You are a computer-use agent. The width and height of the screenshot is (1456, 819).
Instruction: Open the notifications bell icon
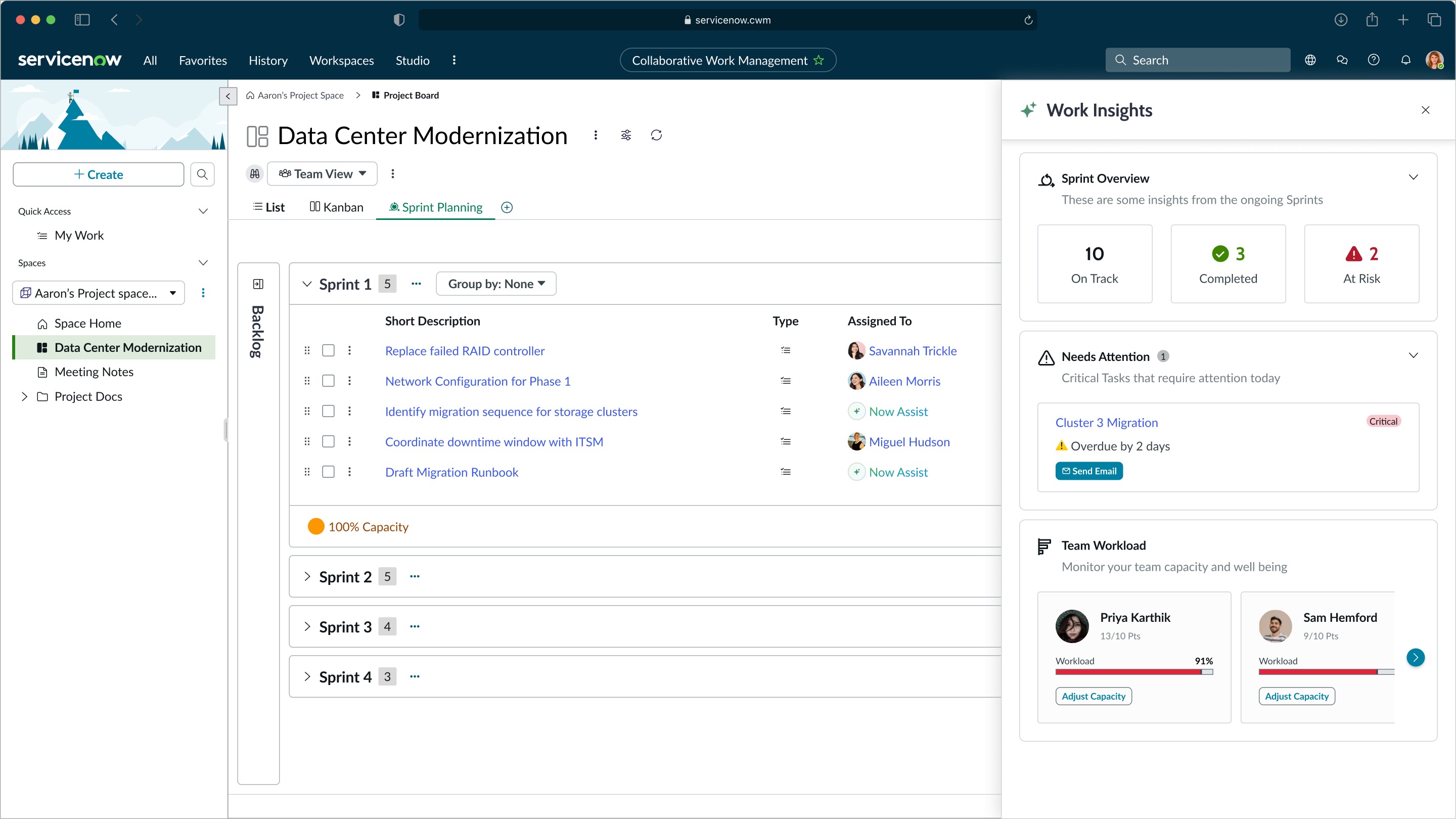(1405, 60)
